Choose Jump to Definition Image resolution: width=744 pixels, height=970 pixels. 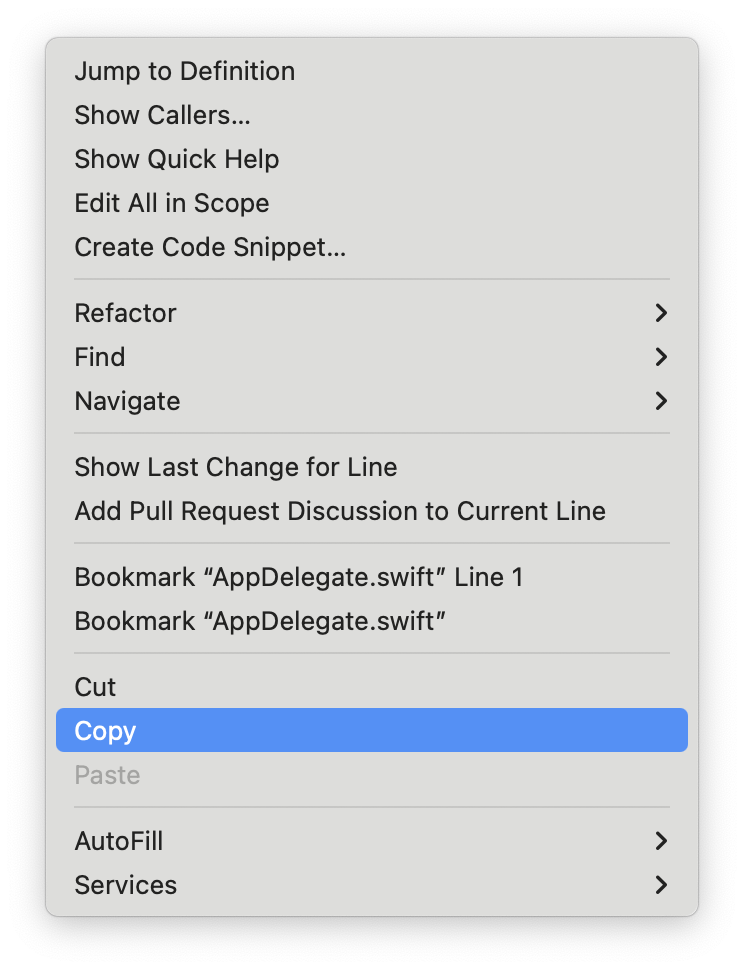(x=184, y=71)
